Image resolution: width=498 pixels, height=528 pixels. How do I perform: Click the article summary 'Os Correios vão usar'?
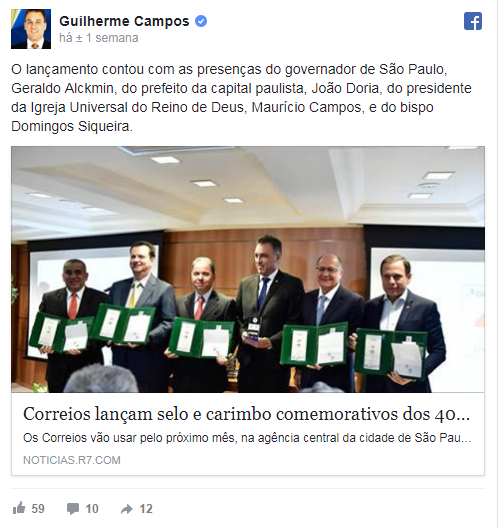247,438
